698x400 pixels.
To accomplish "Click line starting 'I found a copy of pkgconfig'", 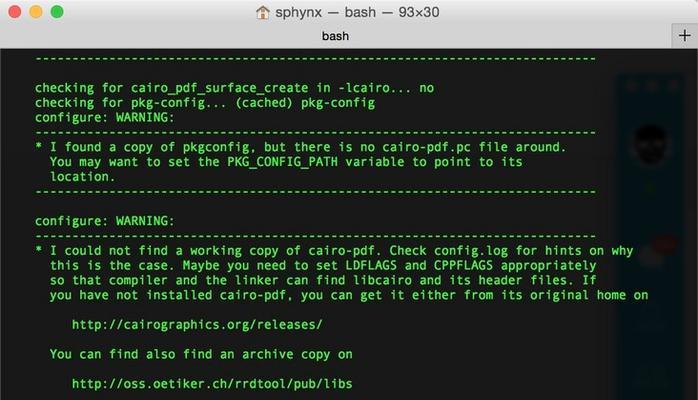I will pyautogui.click(x=300, y=147).
